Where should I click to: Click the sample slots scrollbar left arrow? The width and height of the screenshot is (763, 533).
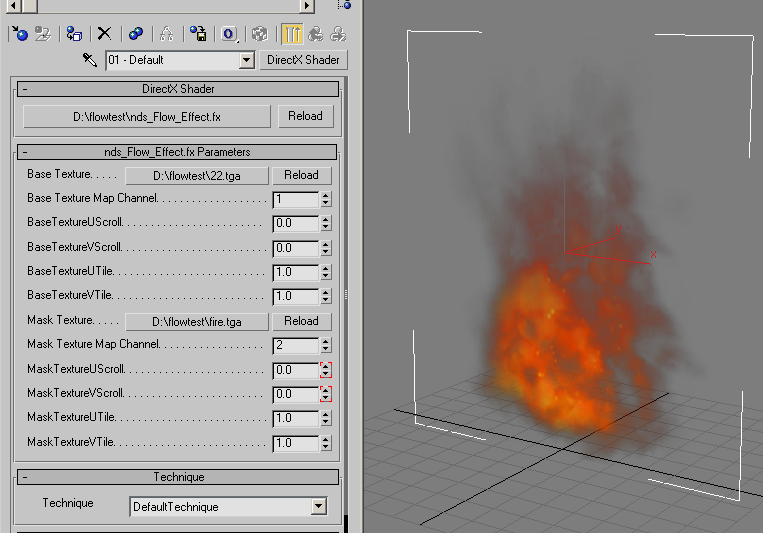14,5
